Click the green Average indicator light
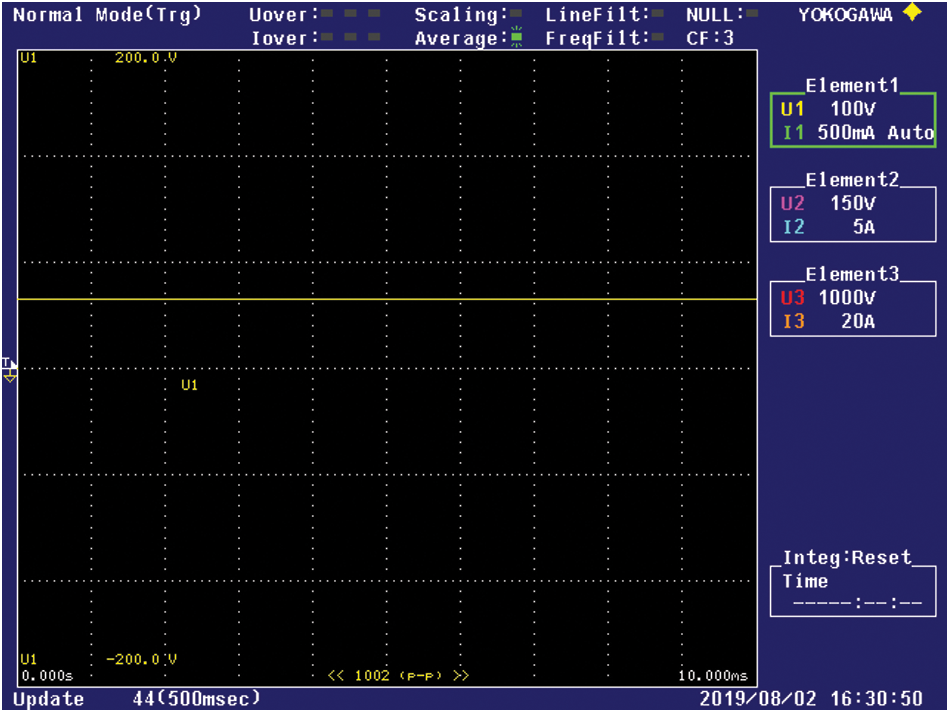The height and width of the screenshot is (713, 950). pyautogui.click(x=517, y=39)
